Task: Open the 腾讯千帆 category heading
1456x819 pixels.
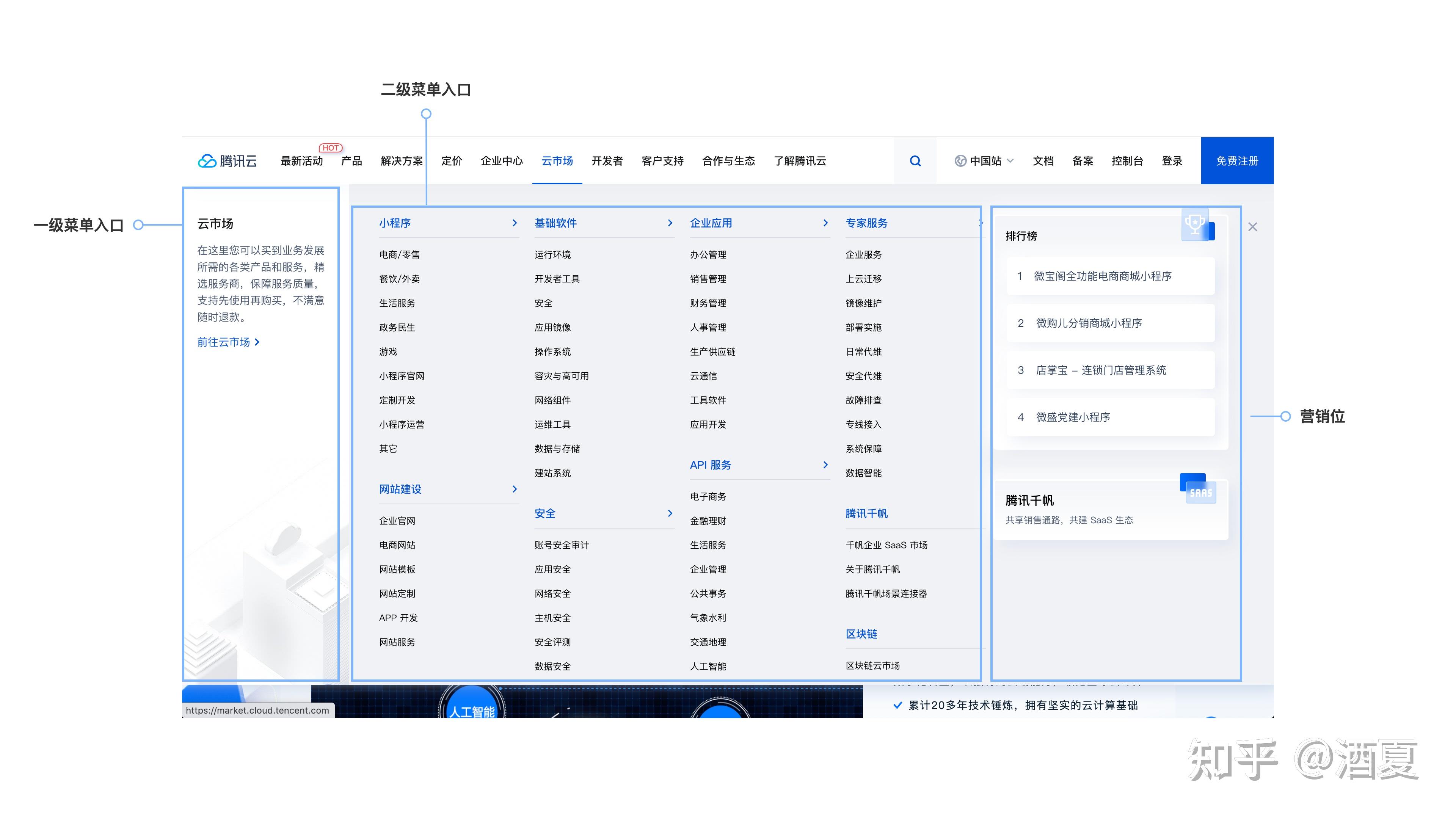Action: (x=866, y=513)
